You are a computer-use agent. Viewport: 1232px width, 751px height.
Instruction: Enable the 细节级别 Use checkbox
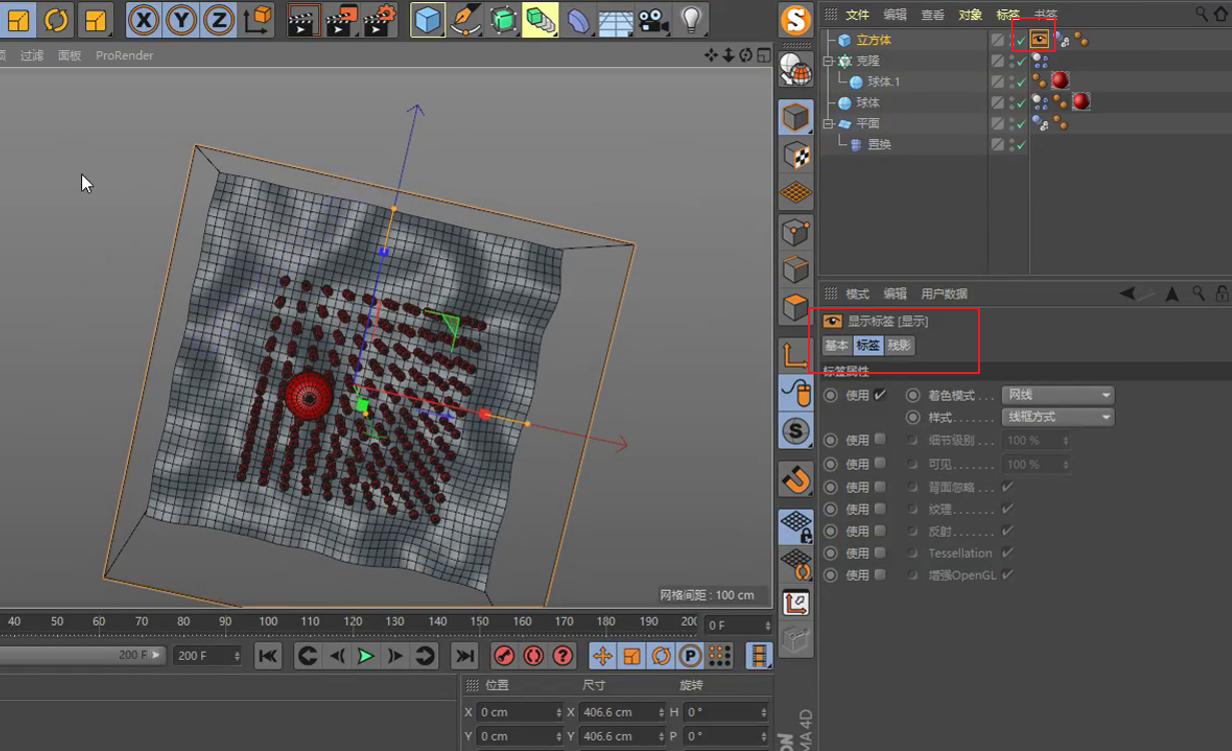pos(880,440)
